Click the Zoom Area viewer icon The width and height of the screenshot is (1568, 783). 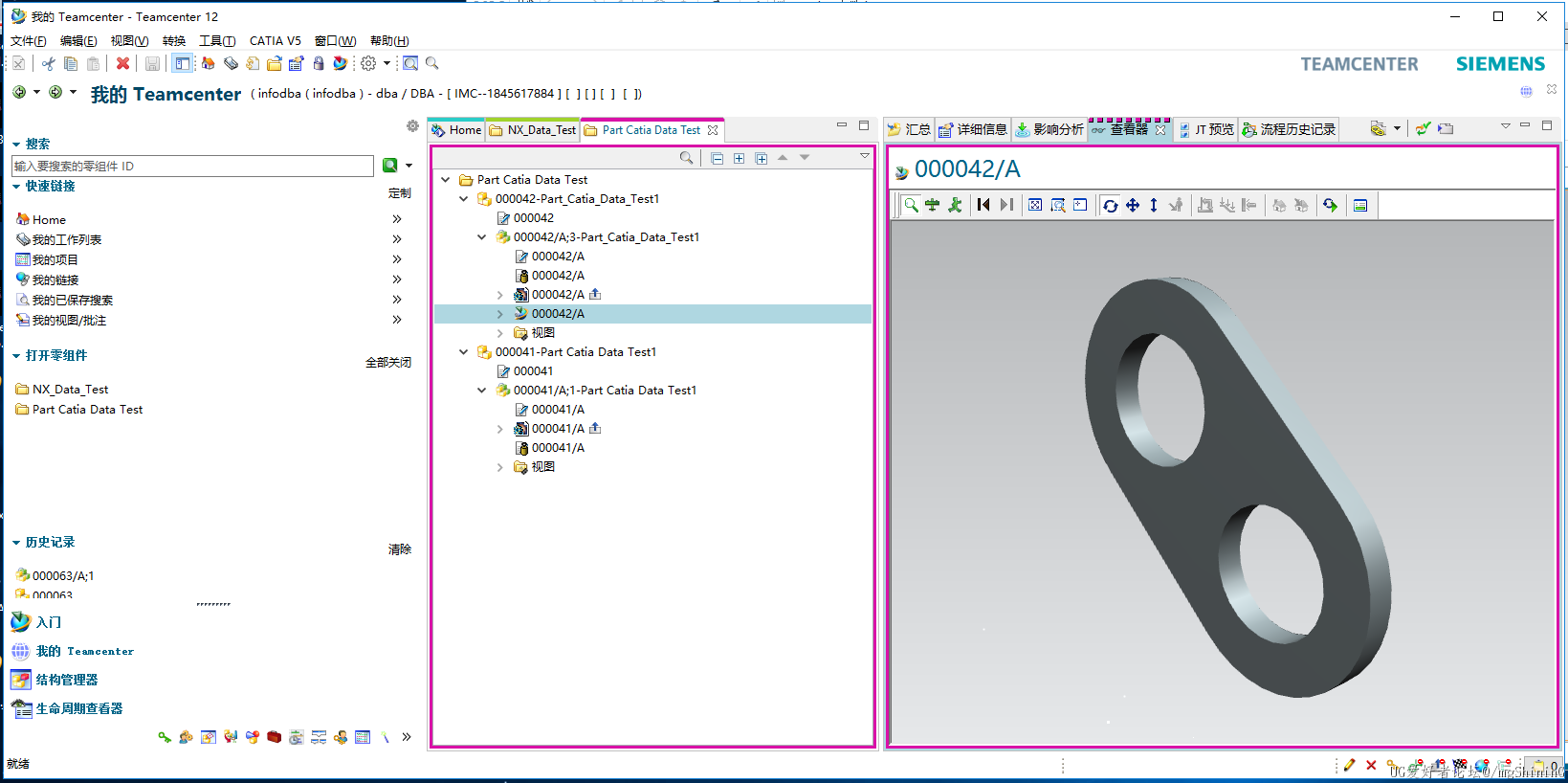coord(1058,205)
